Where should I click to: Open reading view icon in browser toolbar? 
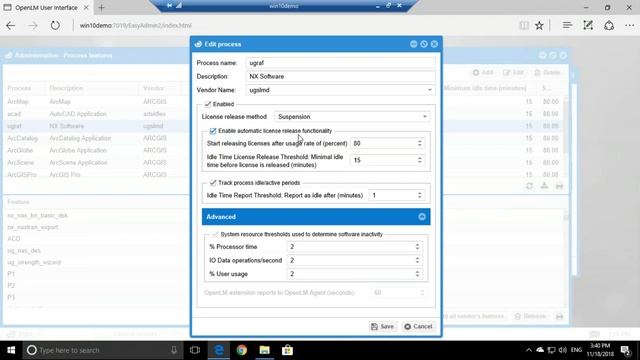coord(524,25)
